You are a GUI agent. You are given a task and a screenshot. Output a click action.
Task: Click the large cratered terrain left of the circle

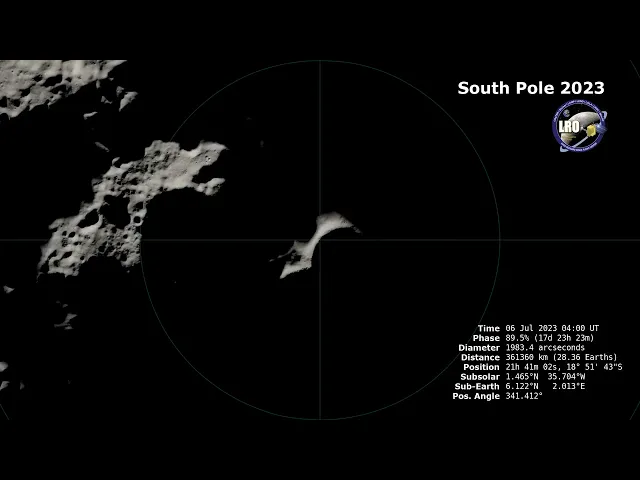coord(131,208)
